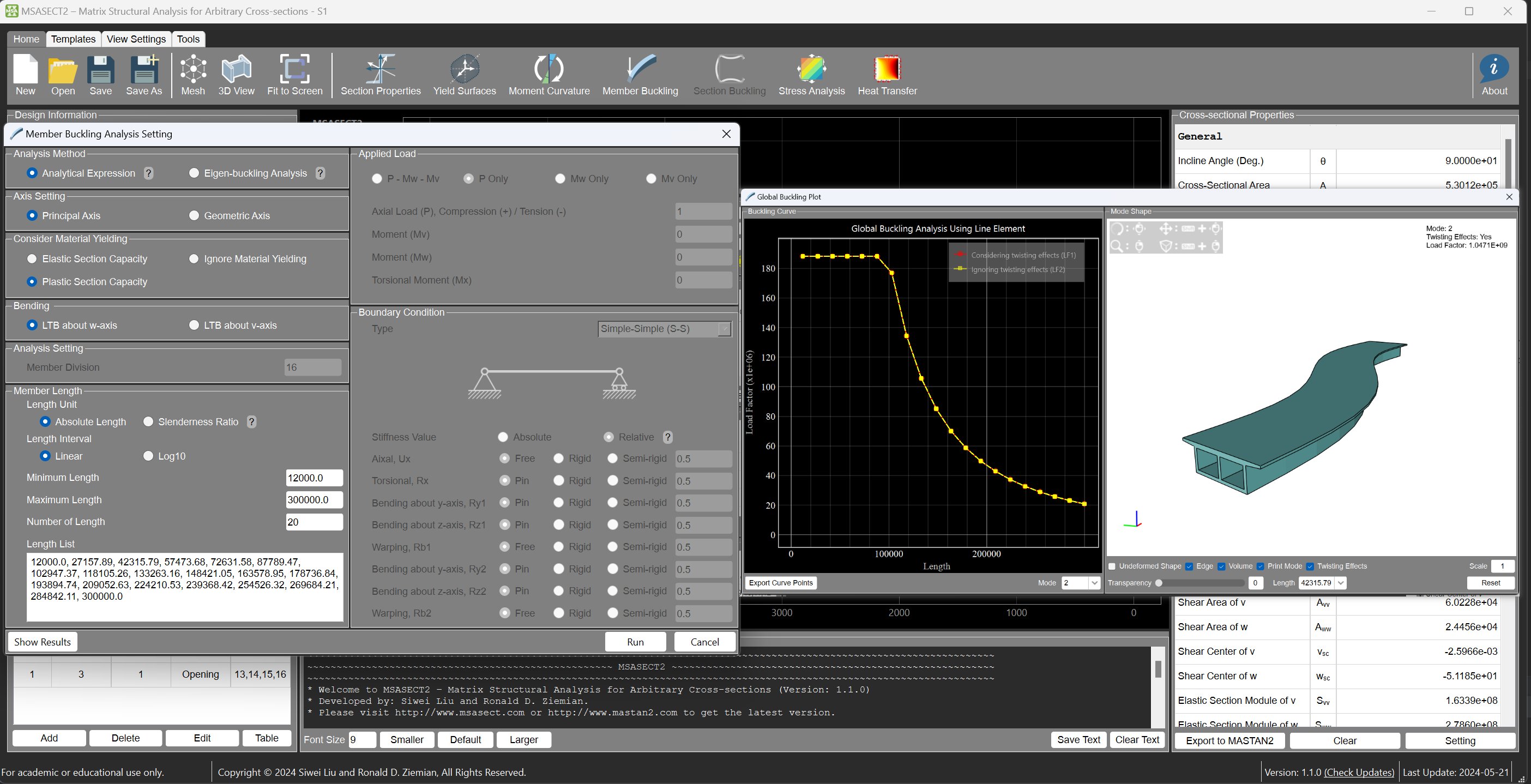This screenshot has width=1531, height=784.
Task: Click Setting button in properties panel
Action: tap(1460, 740)
